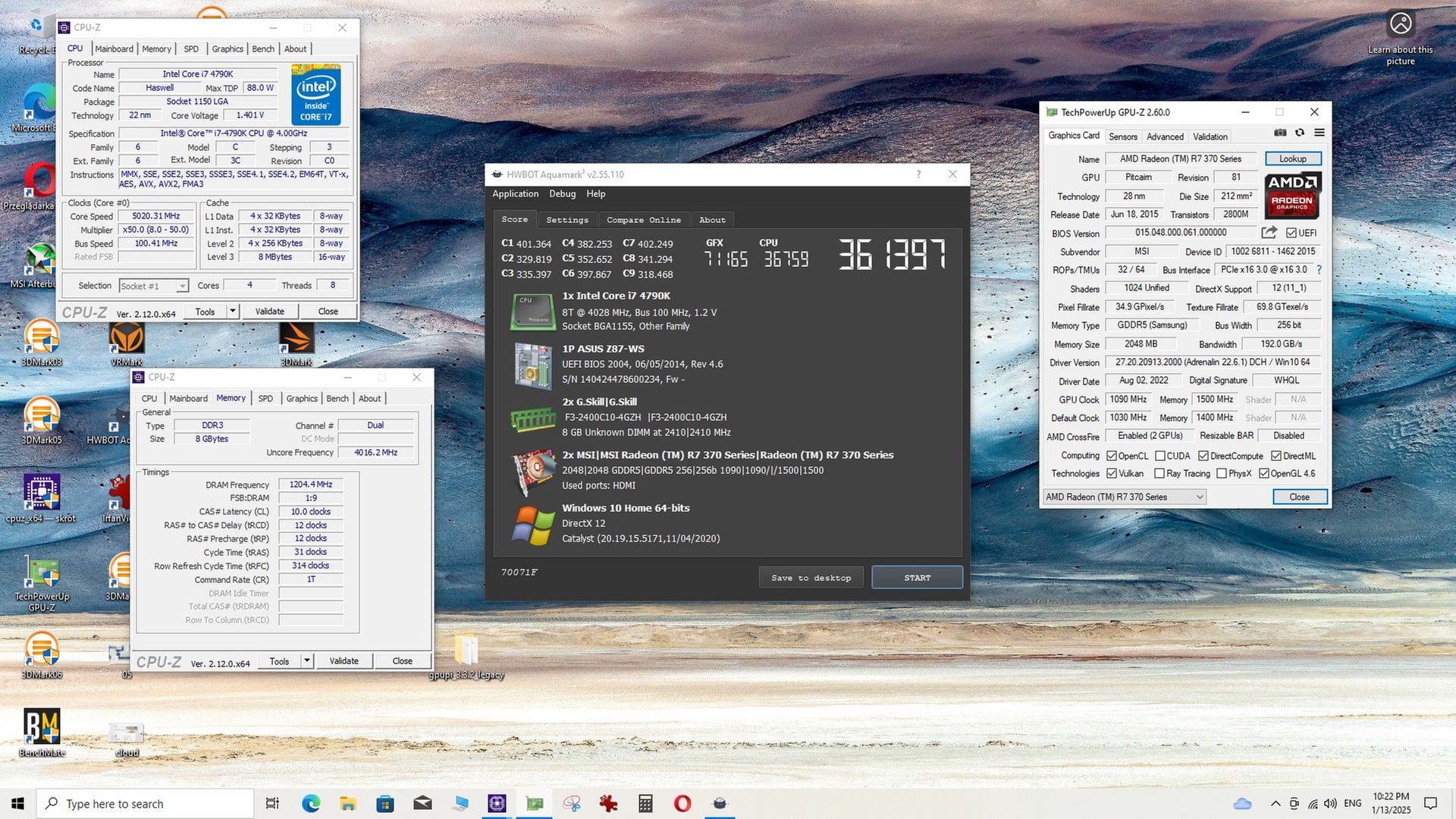Expand Tools dropdown arrow in CPU-Z Memory window
The height and width of the screenshot is (819, 1456).
[x=307, y=661]
